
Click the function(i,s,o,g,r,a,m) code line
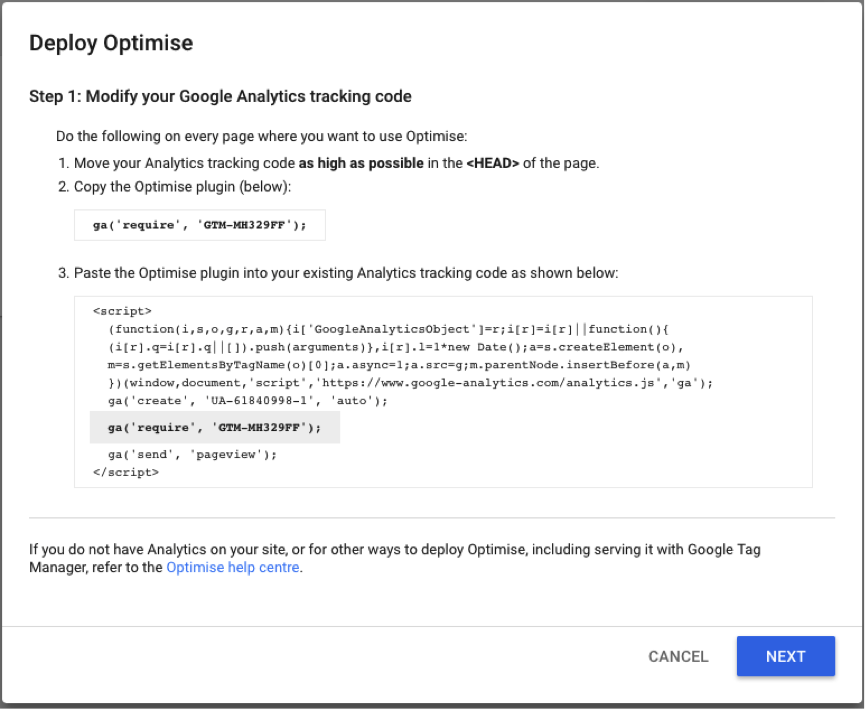point(388,329)
